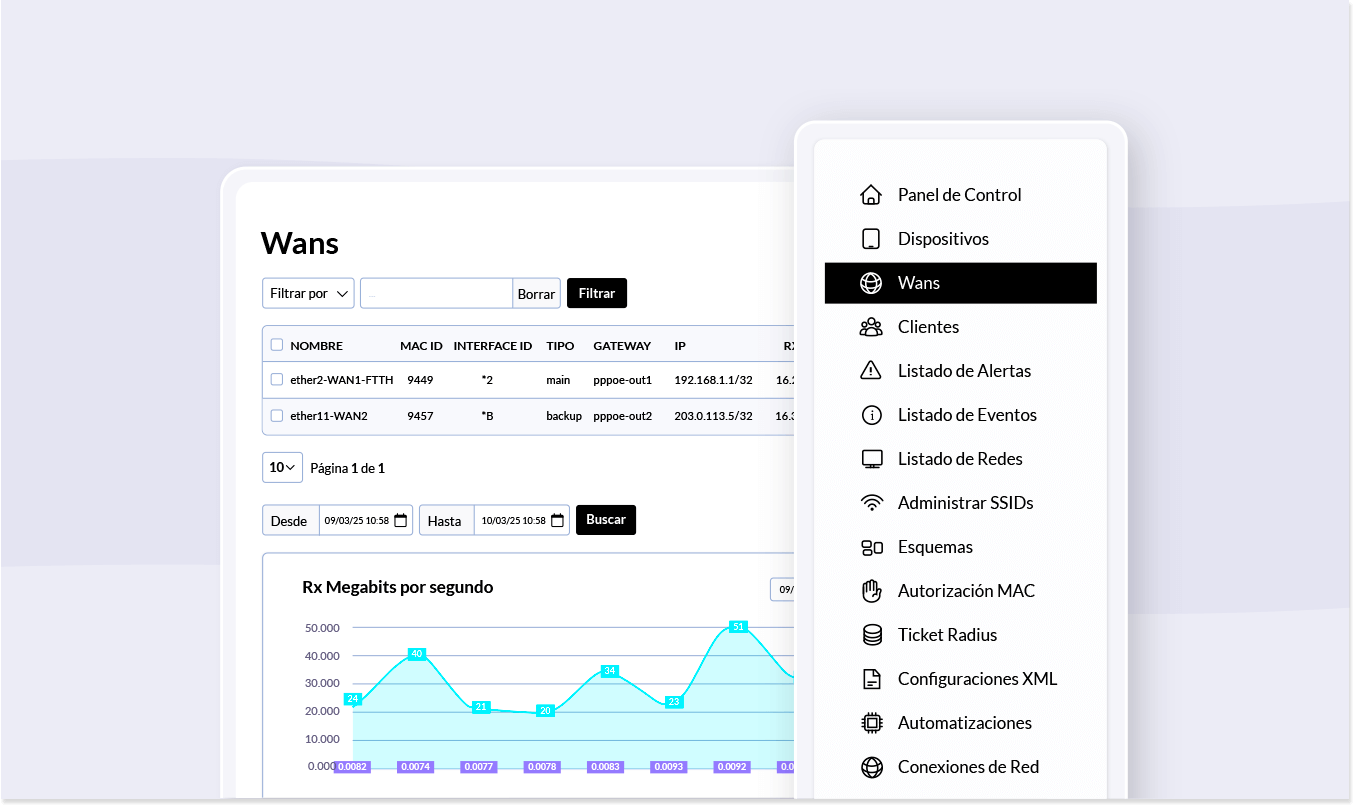Click the warning triangle icon for Listado de Alertas
This screenshot has height=806, width=1354.
pyautogui.click(x=871, y=371)
